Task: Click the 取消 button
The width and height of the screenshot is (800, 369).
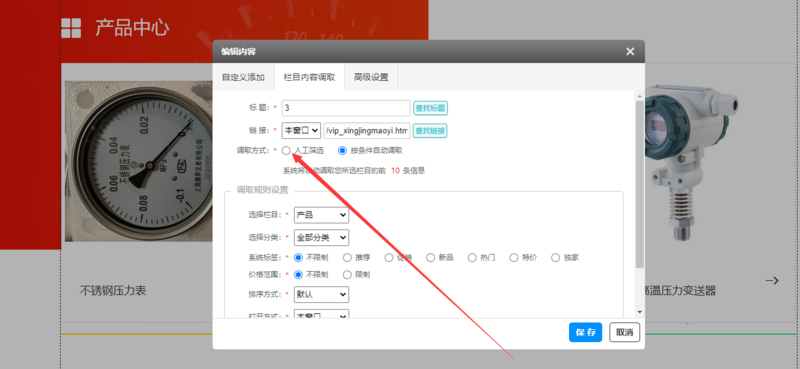Action: click(624, 332)
